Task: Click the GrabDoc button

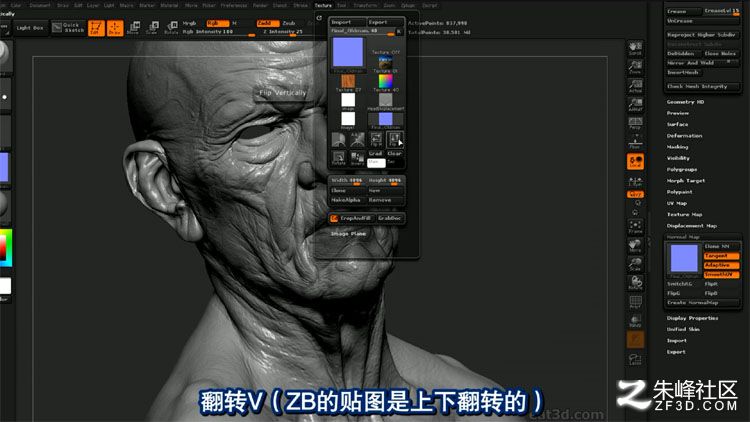Action: tap(390, 218)
